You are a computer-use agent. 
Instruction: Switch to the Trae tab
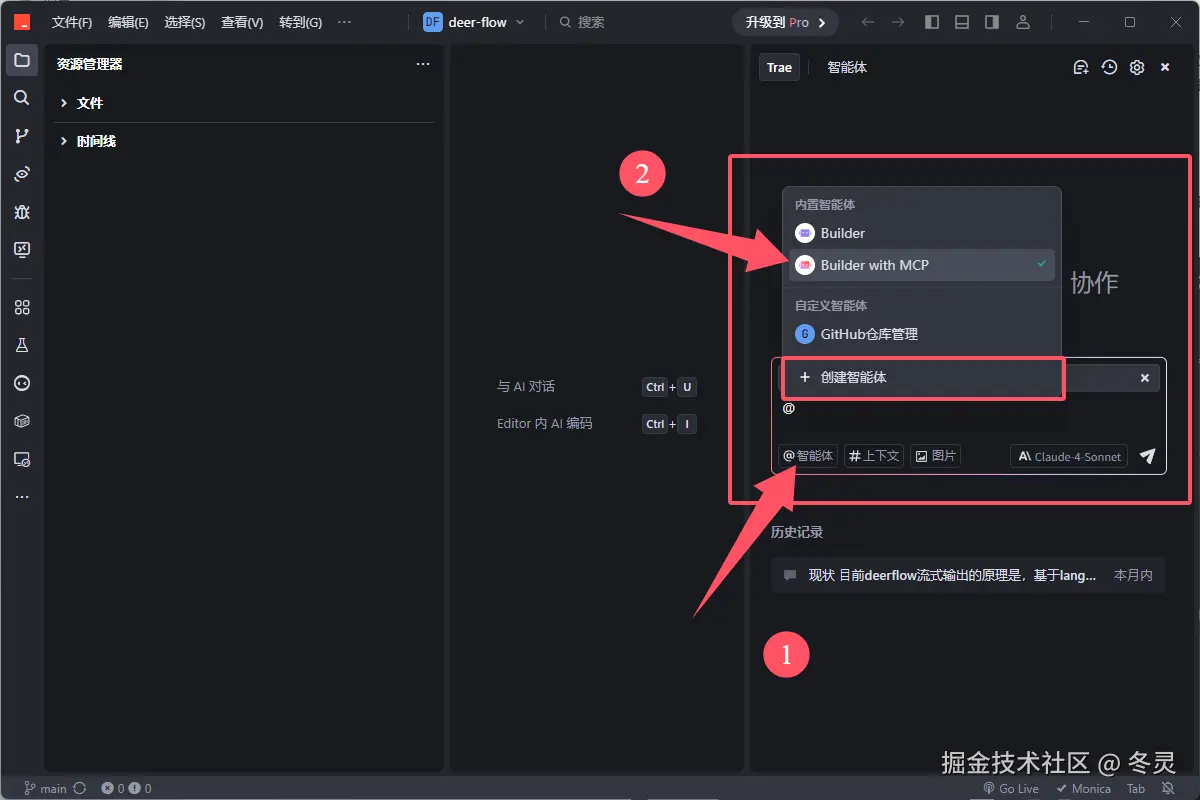click(779, 68)
